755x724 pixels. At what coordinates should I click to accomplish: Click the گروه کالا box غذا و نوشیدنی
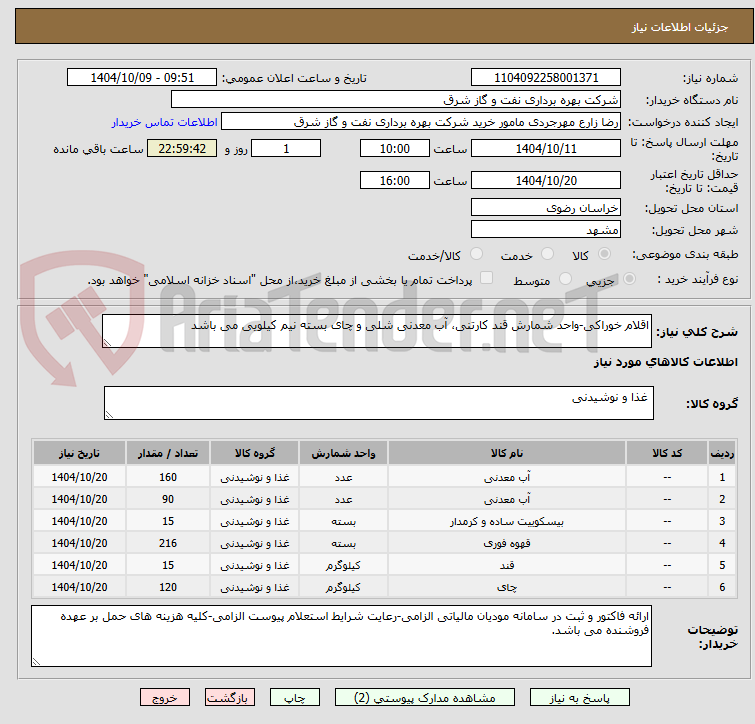(x=378, y=403)
